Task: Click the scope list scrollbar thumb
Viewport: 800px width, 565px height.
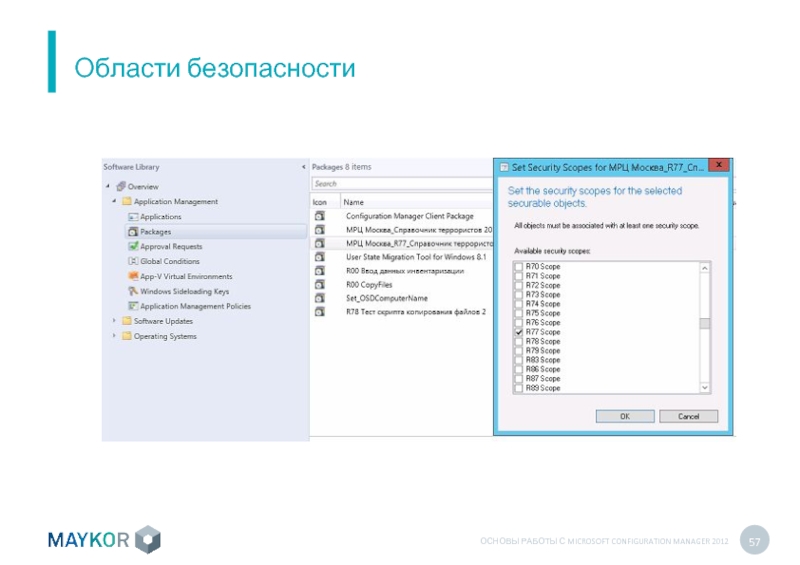Action: [x=705, y=324]
